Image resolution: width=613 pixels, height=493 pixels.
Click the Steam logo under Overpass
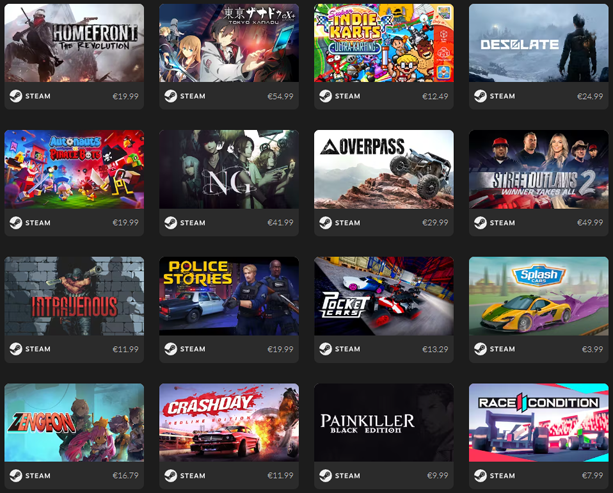click(x=325, y=222)
